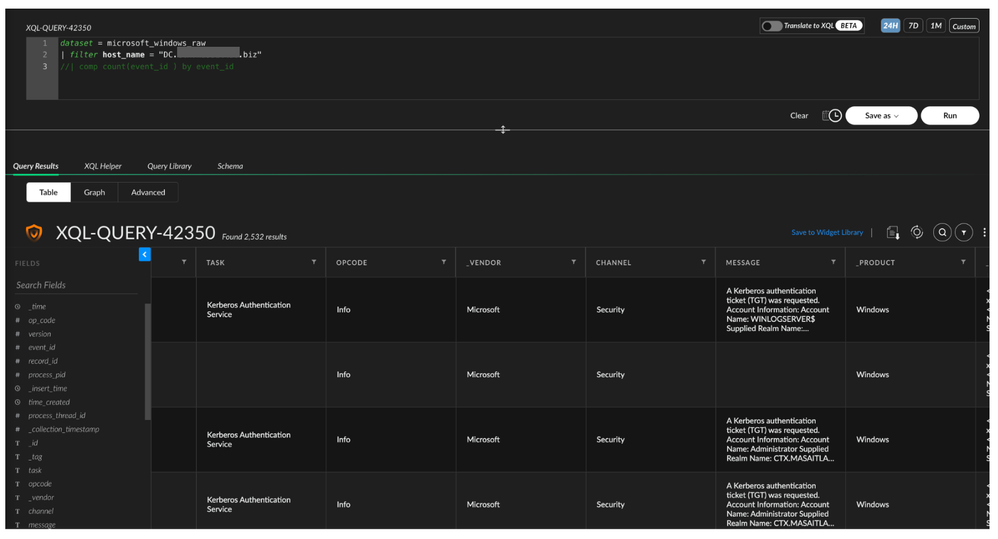Screen dimensions: 998x539
Task: Switch to the XQL Helper tab
Action: [x=103, y=166]
